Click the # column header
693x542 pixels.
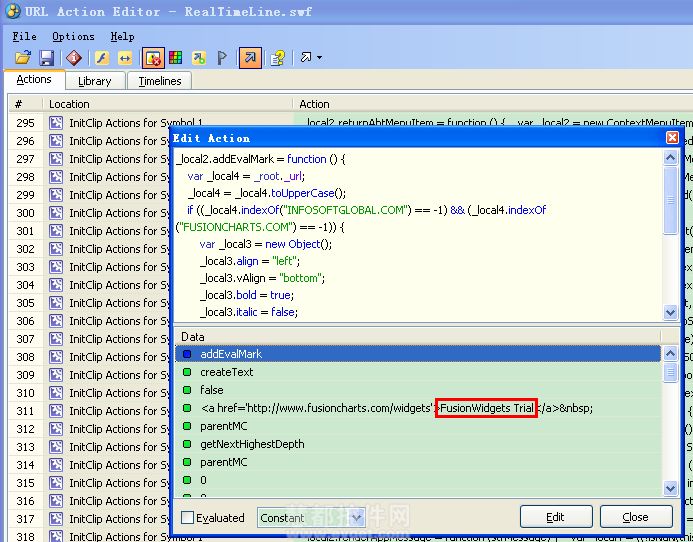point(25,104)
